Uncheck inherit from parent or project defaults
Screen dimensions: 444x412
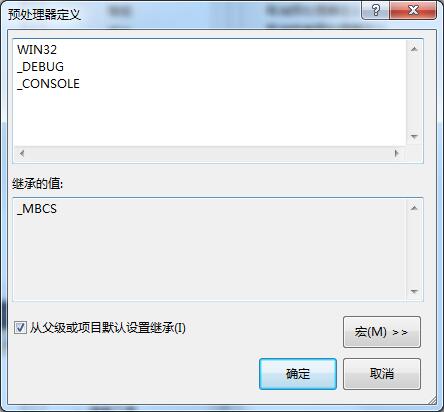click(x=20, y=328)
